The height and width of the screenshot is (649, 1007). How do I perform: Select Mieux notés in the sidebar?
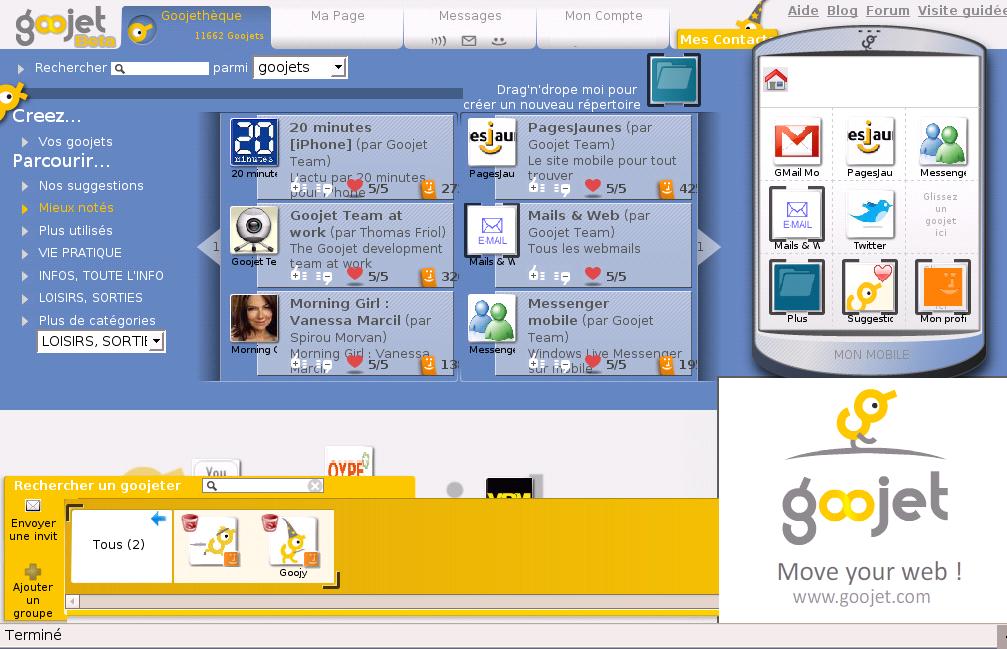click(76, 208)
